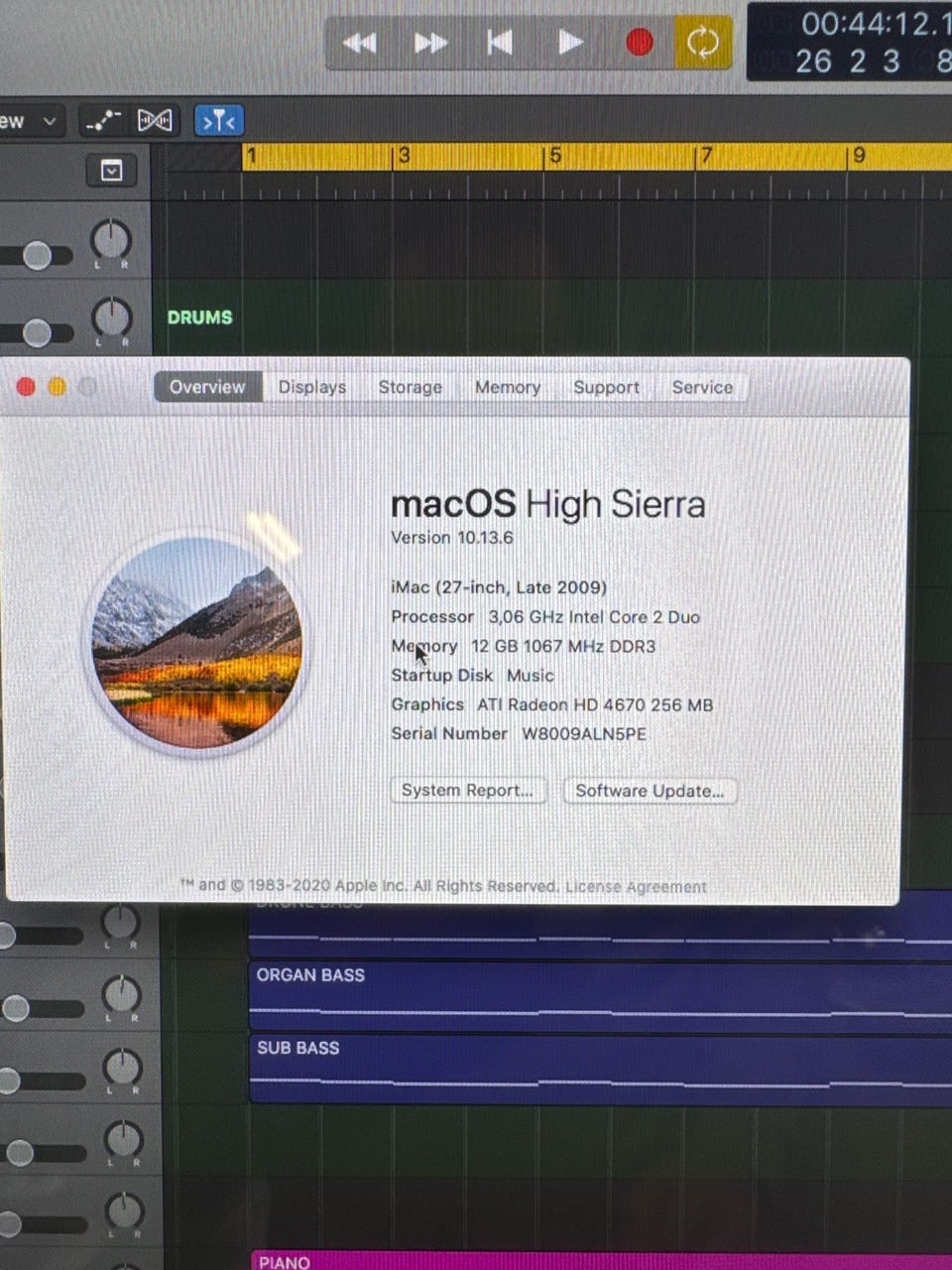Click the serial number 'W8009ALN5PE'
Viewport: 952px width, 1270px height.
(x=584, y=734)
